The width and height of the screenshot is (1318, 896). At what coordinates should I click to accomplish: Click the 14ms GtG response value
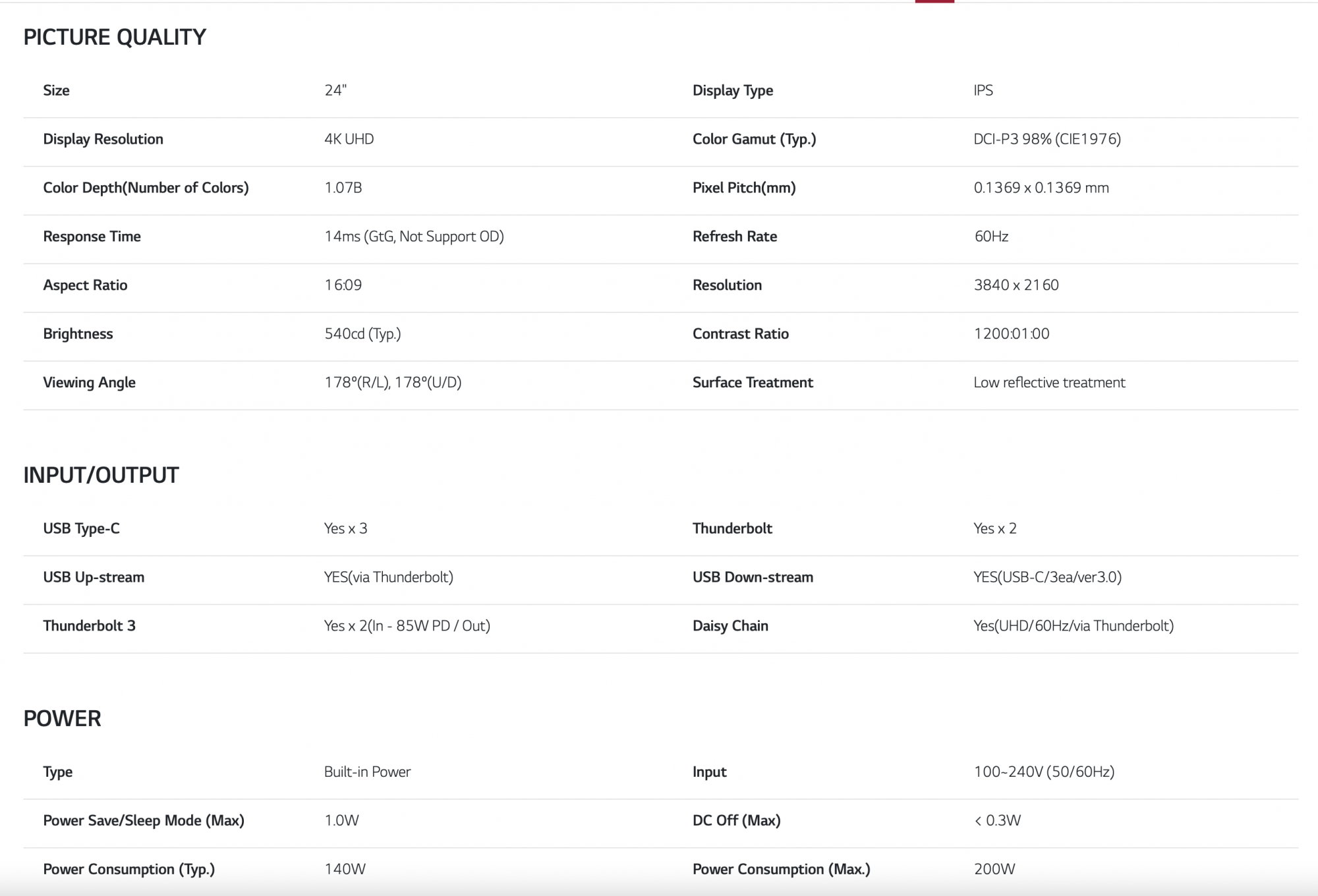point(413,237)
